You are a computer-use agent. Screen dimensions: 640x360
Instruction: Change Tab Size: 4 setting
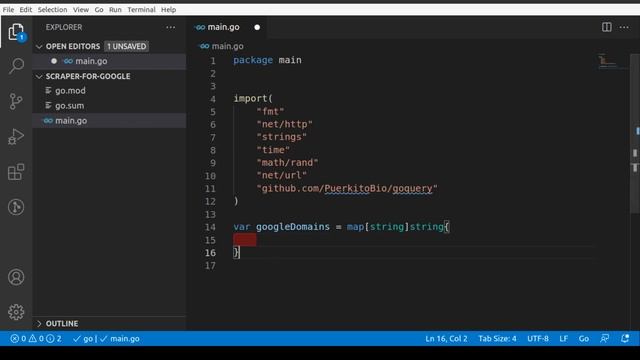[x=497, y=338]
